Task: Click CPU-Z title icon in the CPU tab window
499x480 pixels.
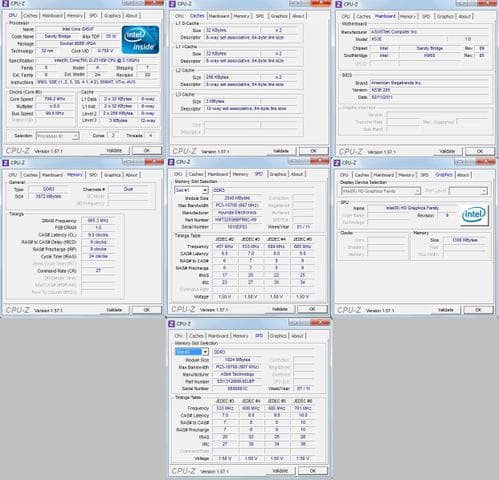Action: pyautogui.click(x=5, y=4)
